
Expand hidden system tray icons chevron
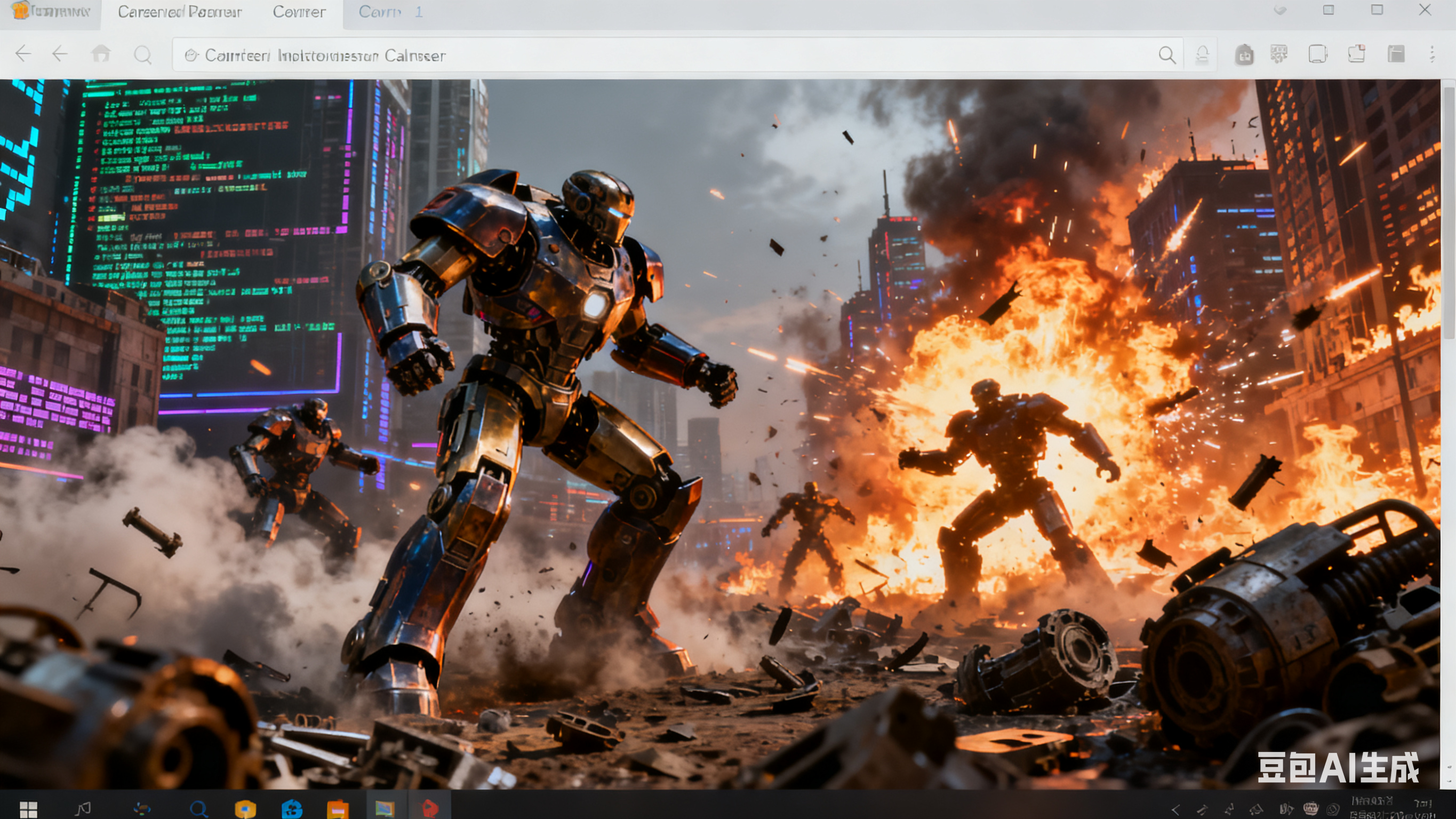(1175, 809)
